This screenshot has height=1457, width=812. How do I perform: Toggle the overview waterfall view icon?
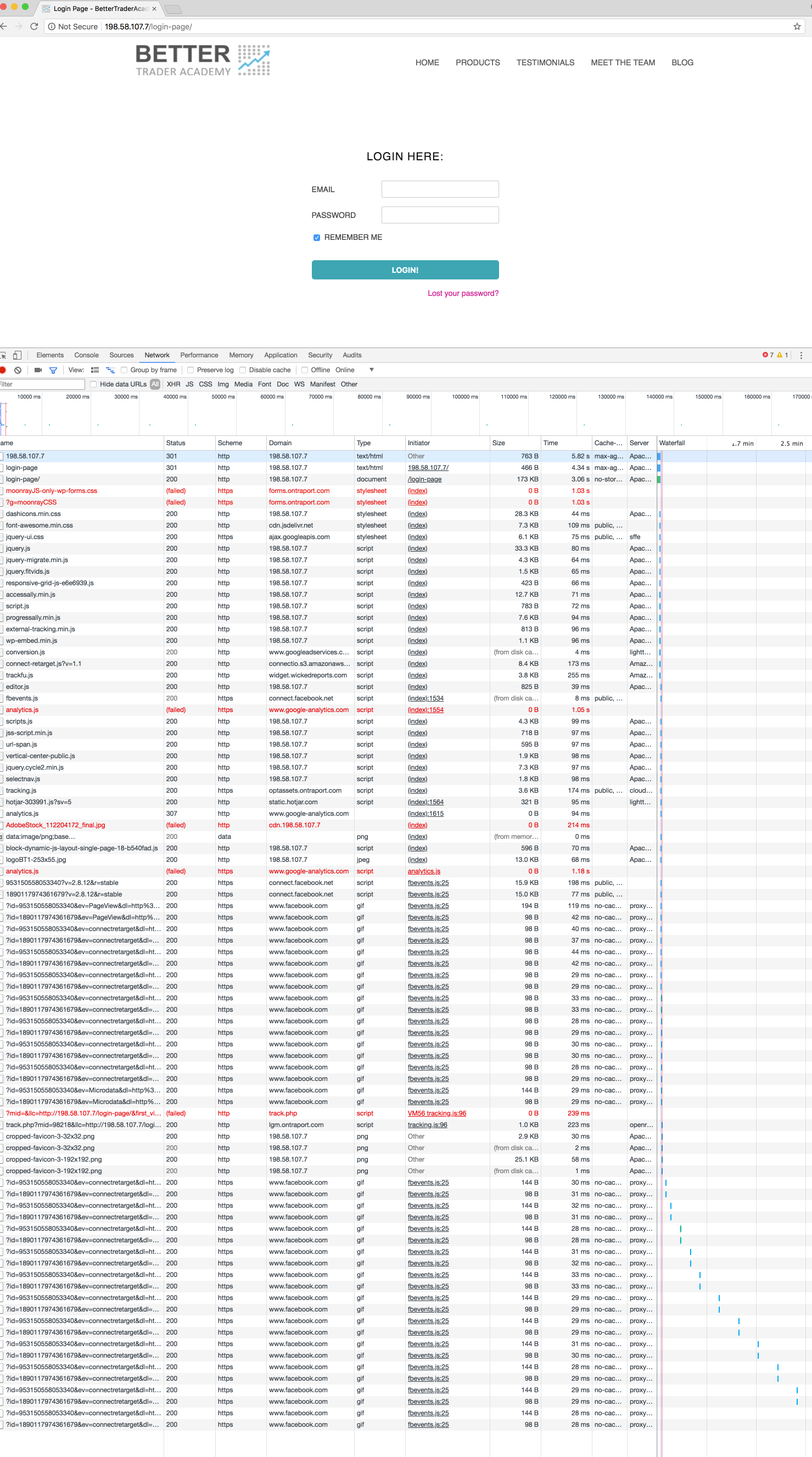coord(110,370)
